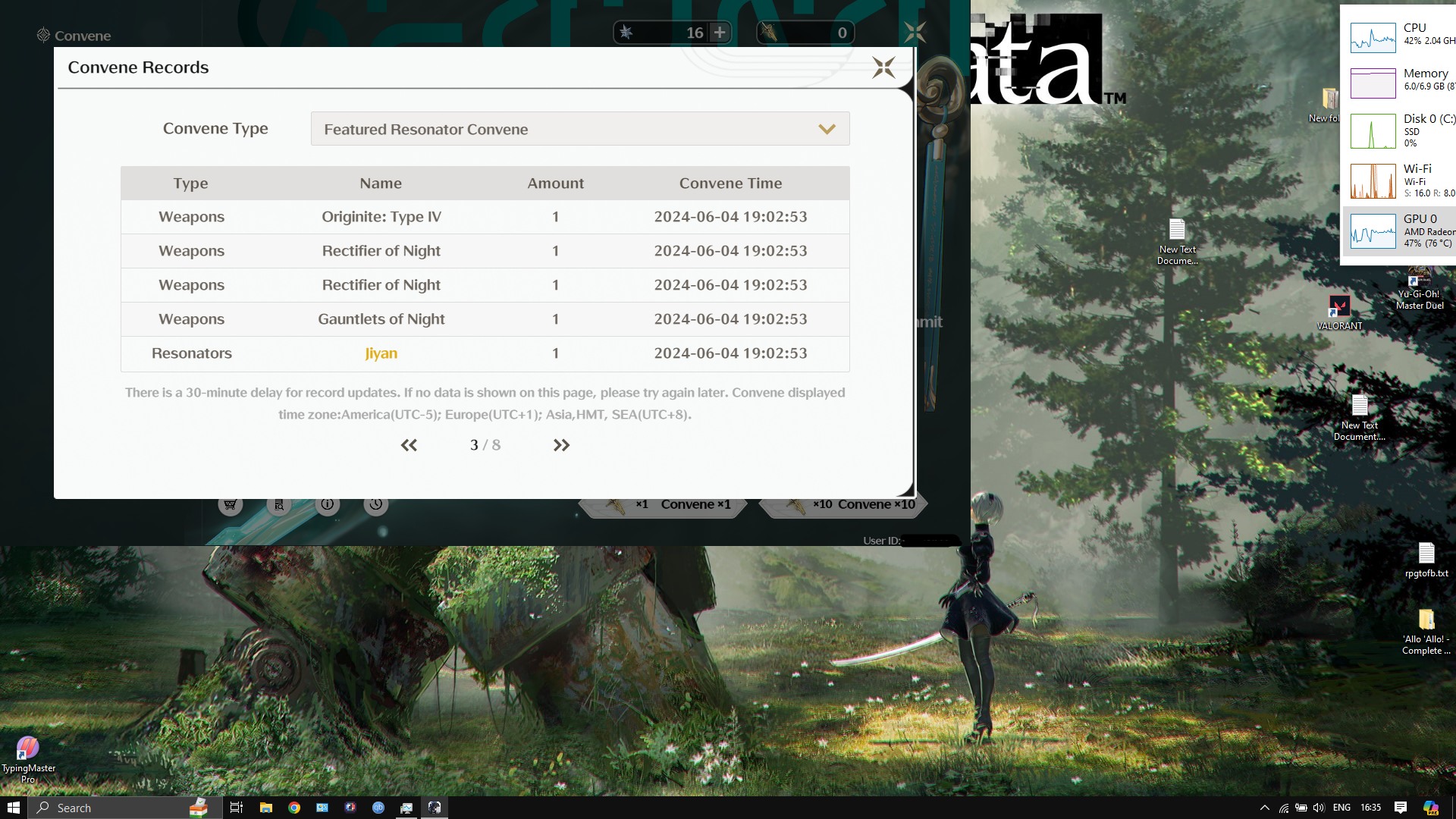Open the convene info icon
The height and width of the screenshot is (819, 1456).
click(x=327, y=504)
